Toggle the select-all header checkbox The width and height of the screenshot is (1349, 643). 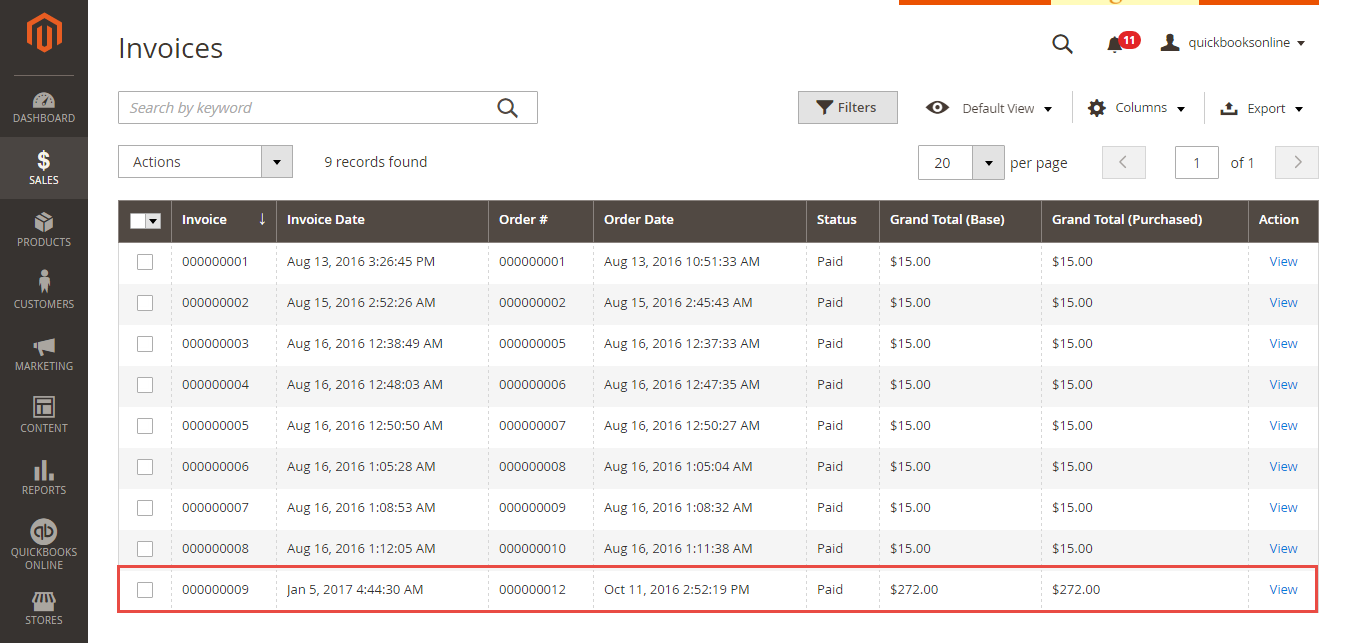click(138, 221)
